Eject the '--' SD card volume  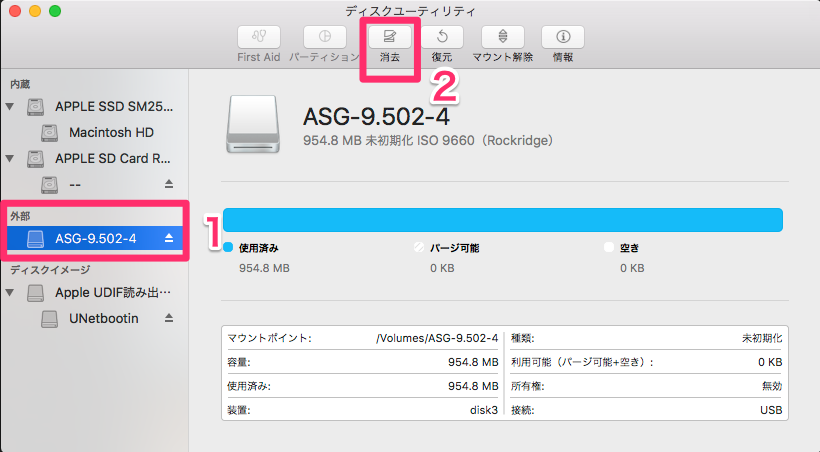coord(169,184)
